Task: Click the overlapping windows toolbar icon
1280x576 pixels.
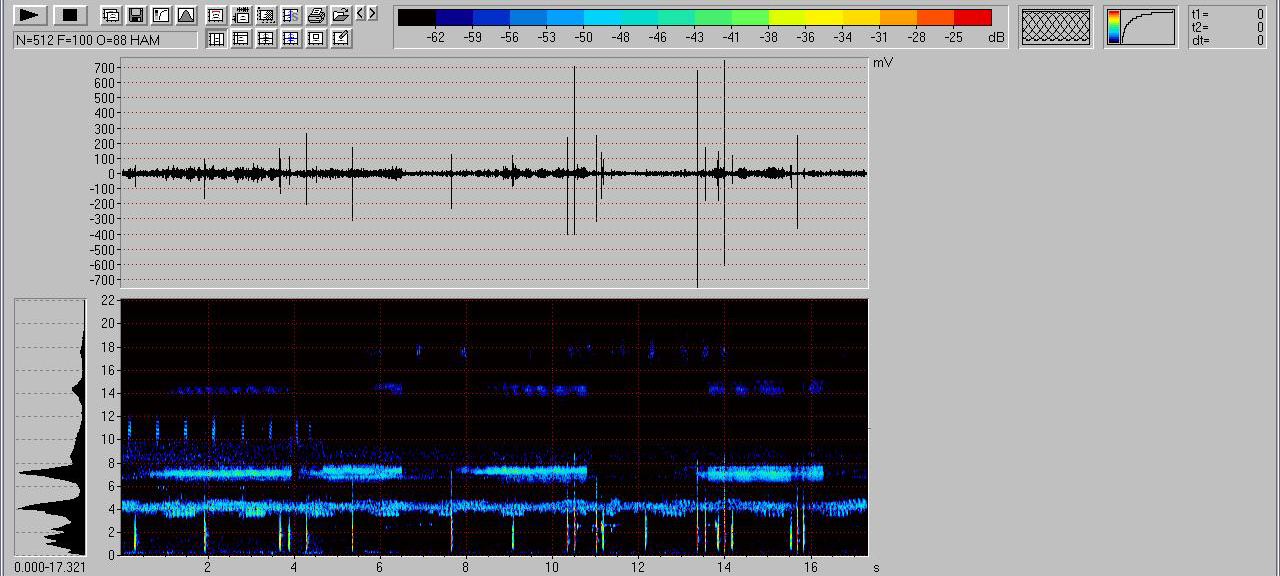Action: [110, 15]
